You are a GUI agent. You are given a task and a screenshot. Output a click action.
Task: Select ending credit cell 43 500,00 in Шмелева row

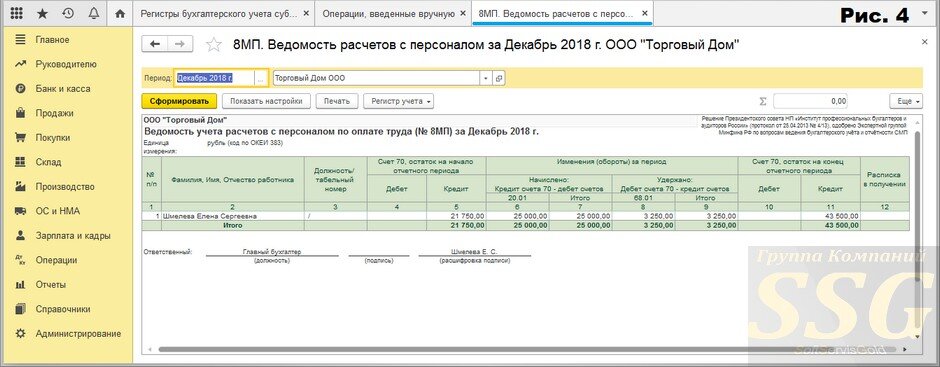point(829,216)
